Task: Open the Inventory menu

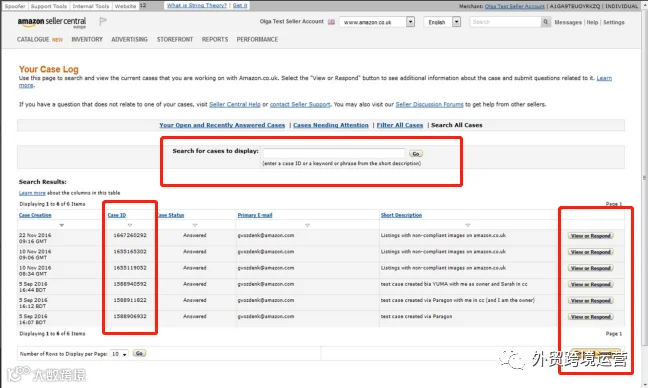Action: [x=87, y=39]
